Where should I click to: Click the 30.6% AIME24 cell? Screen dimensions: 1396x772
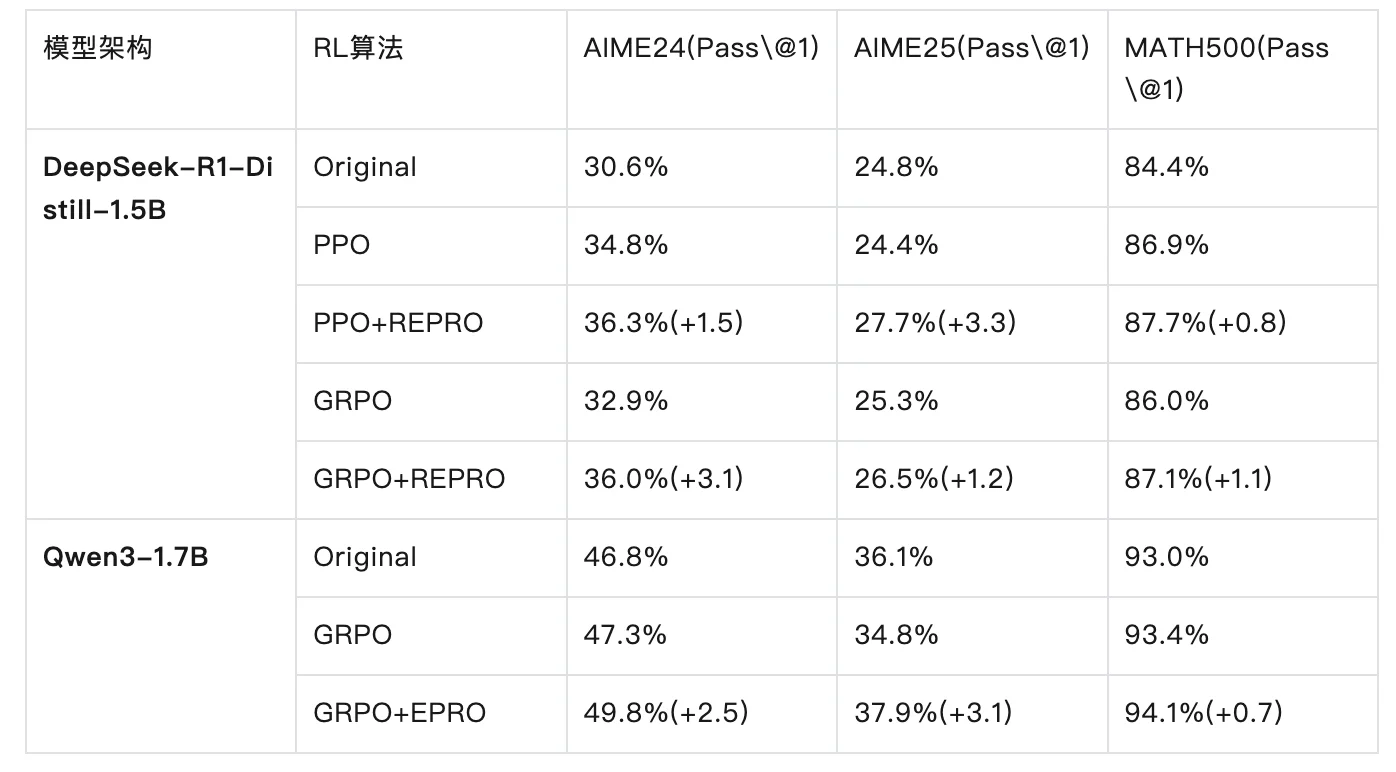coord(626,167)
